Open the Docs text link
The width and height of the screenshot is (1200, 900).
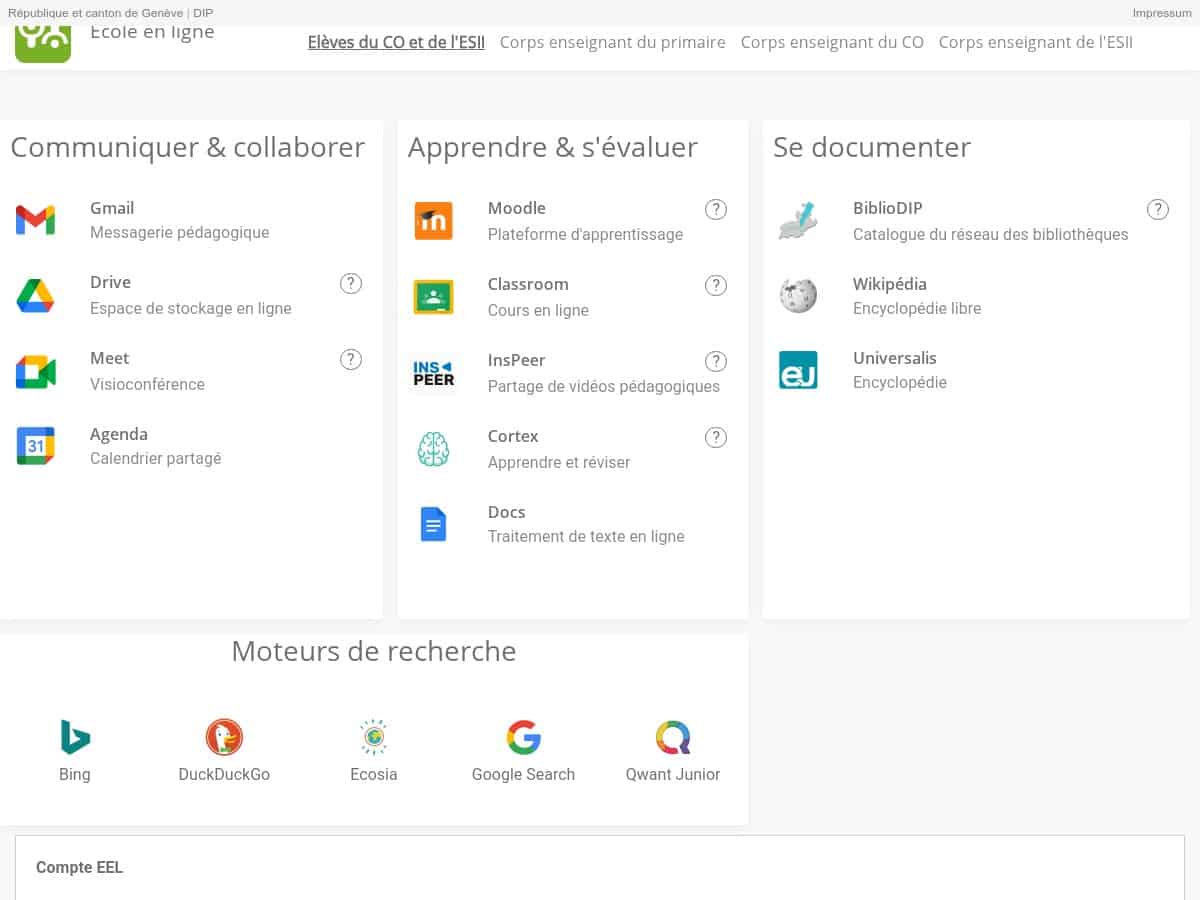[507, 512]
